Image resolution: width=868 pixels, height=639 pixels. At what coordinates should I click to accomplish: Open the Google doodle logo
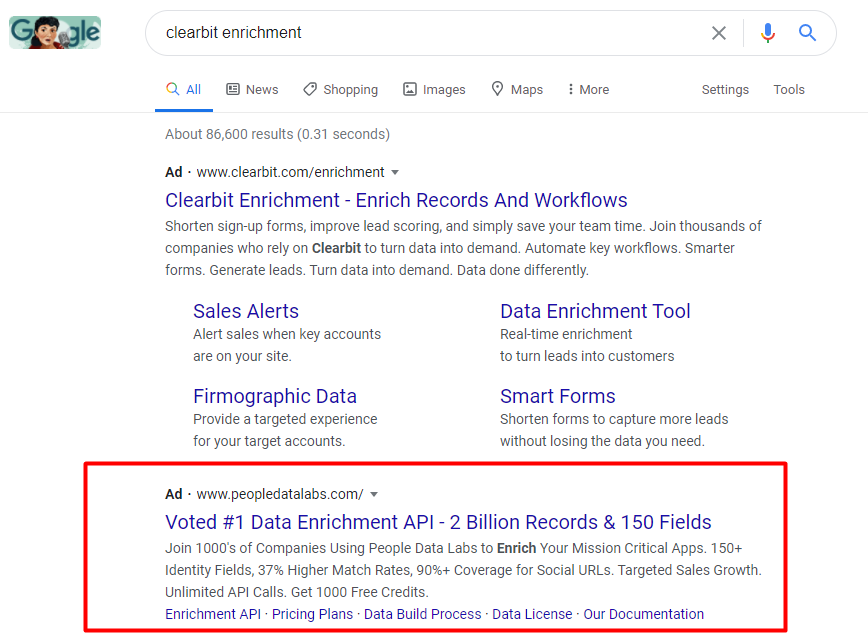point(55,33)
